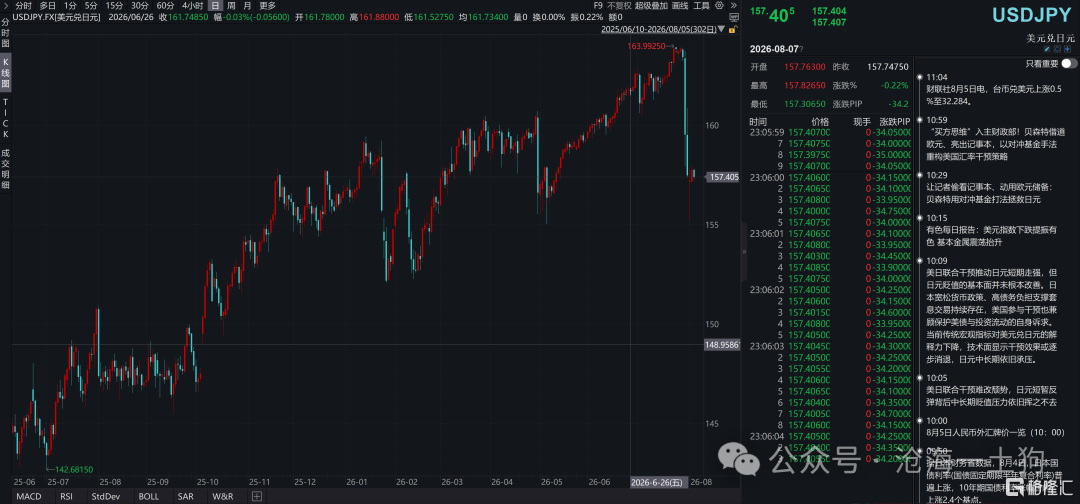Open the 画线 drawing tools
Viewport: 1080px width, 504px height.
click(680, 6)
